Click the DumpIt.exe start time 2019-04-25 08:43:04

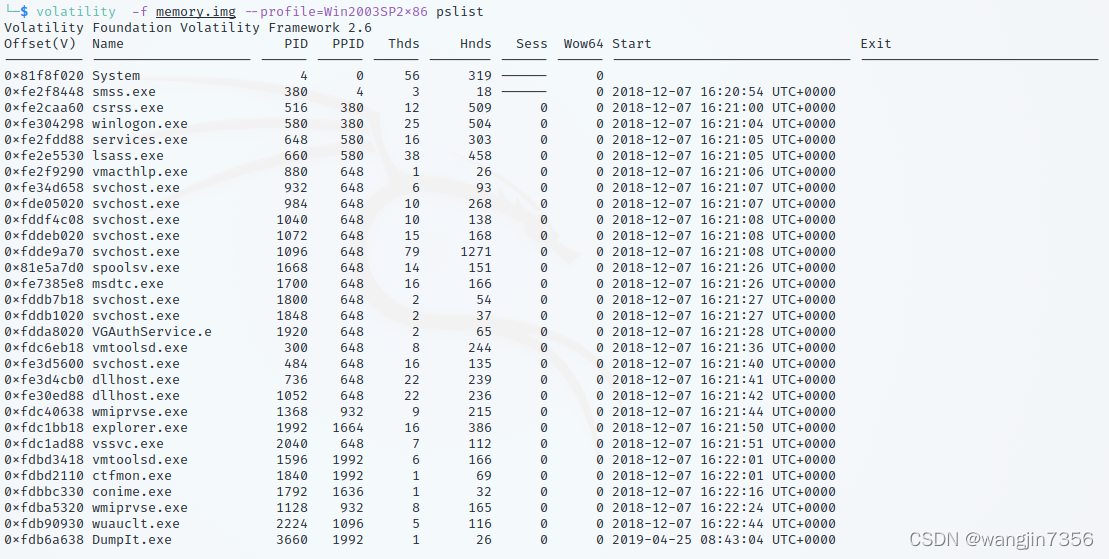(687, 540)
